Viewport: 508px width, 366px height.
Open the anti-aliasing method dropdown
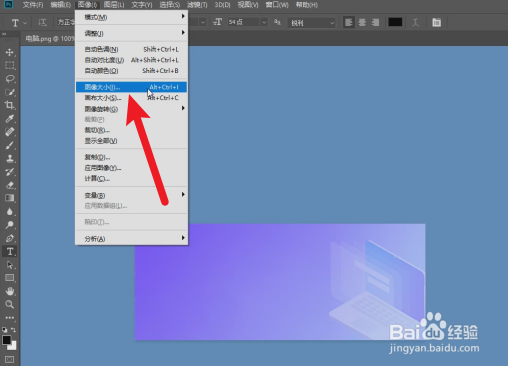pos(312,23)
